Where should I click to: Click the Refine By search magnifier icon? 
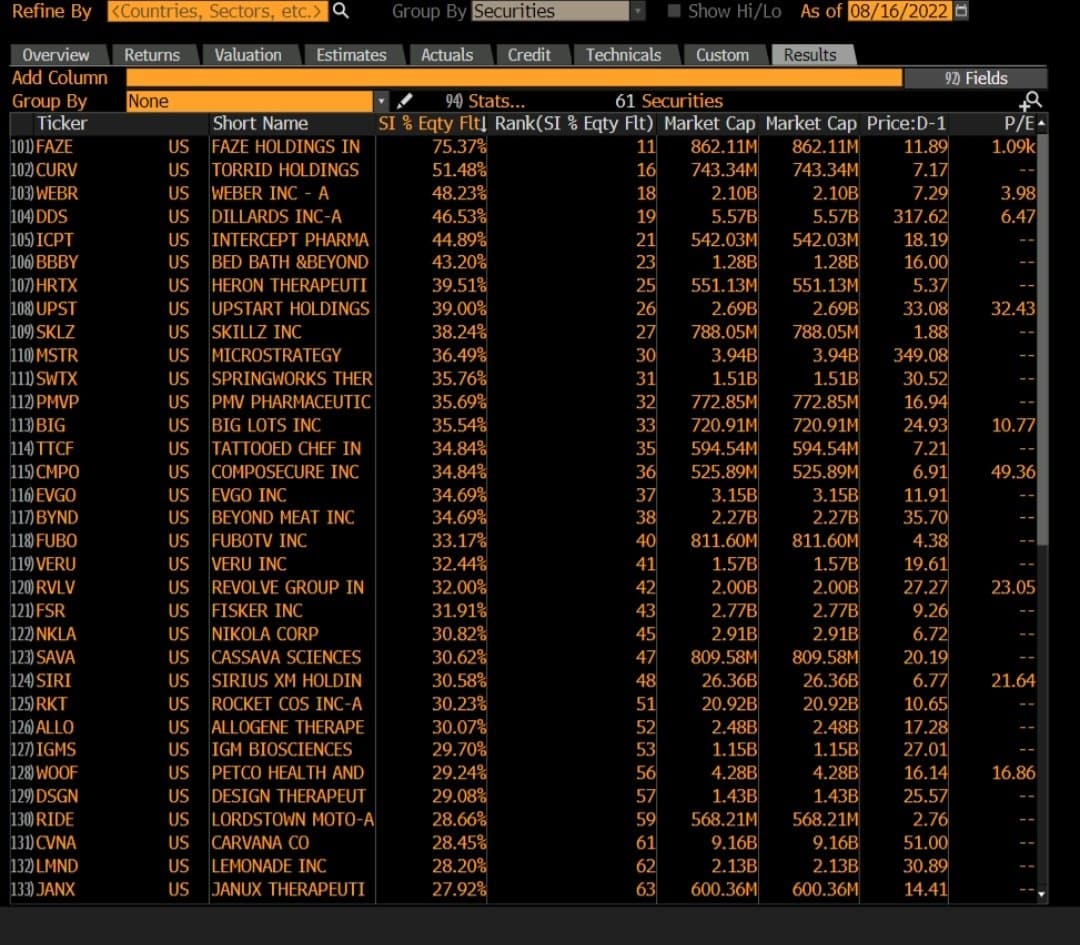tap(341, 10)
